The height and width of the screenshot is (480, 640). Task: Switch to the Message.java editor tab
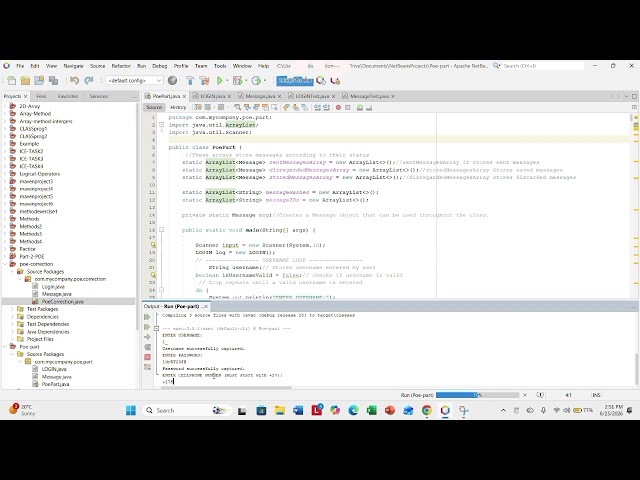pos(260,96)
